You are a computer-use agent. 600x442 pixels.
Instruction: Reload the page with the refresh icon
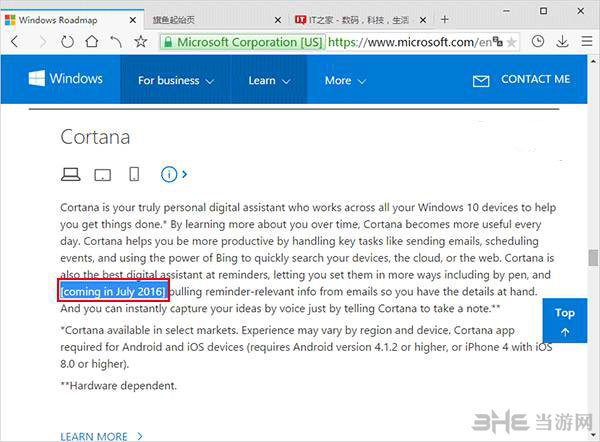[67, 41]
